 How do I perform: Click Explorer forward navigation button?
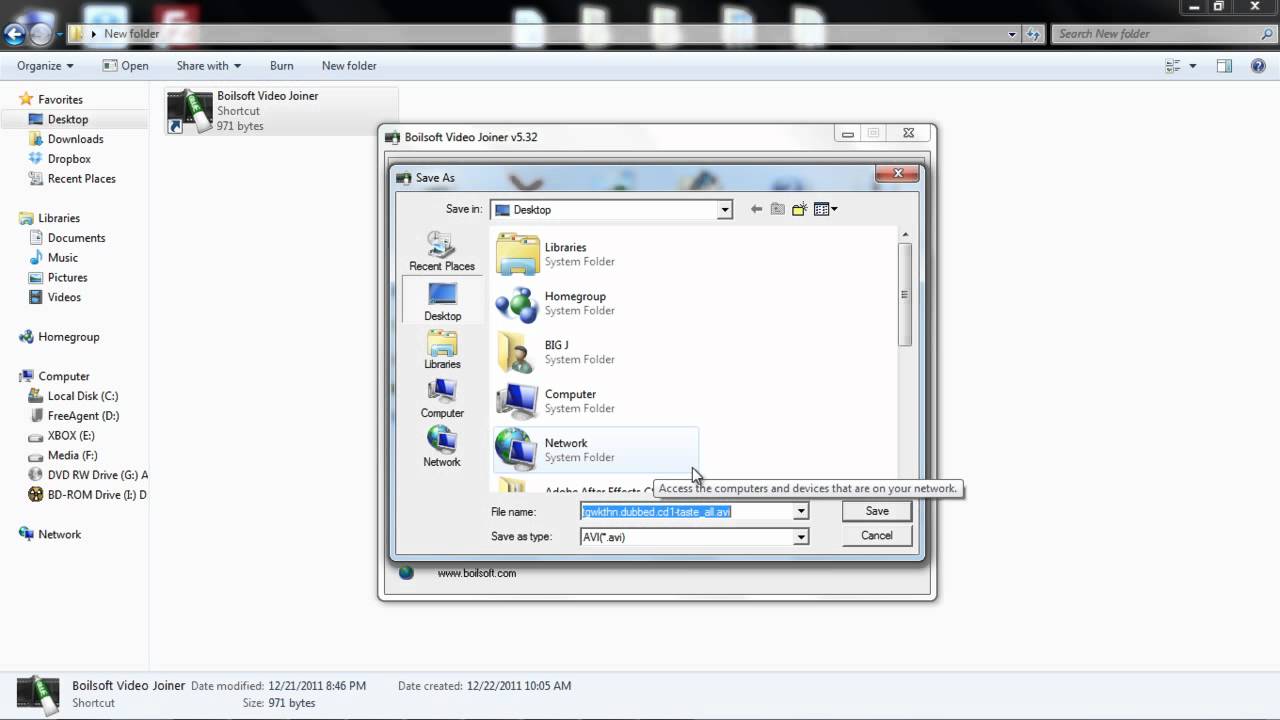coord(40,34)
